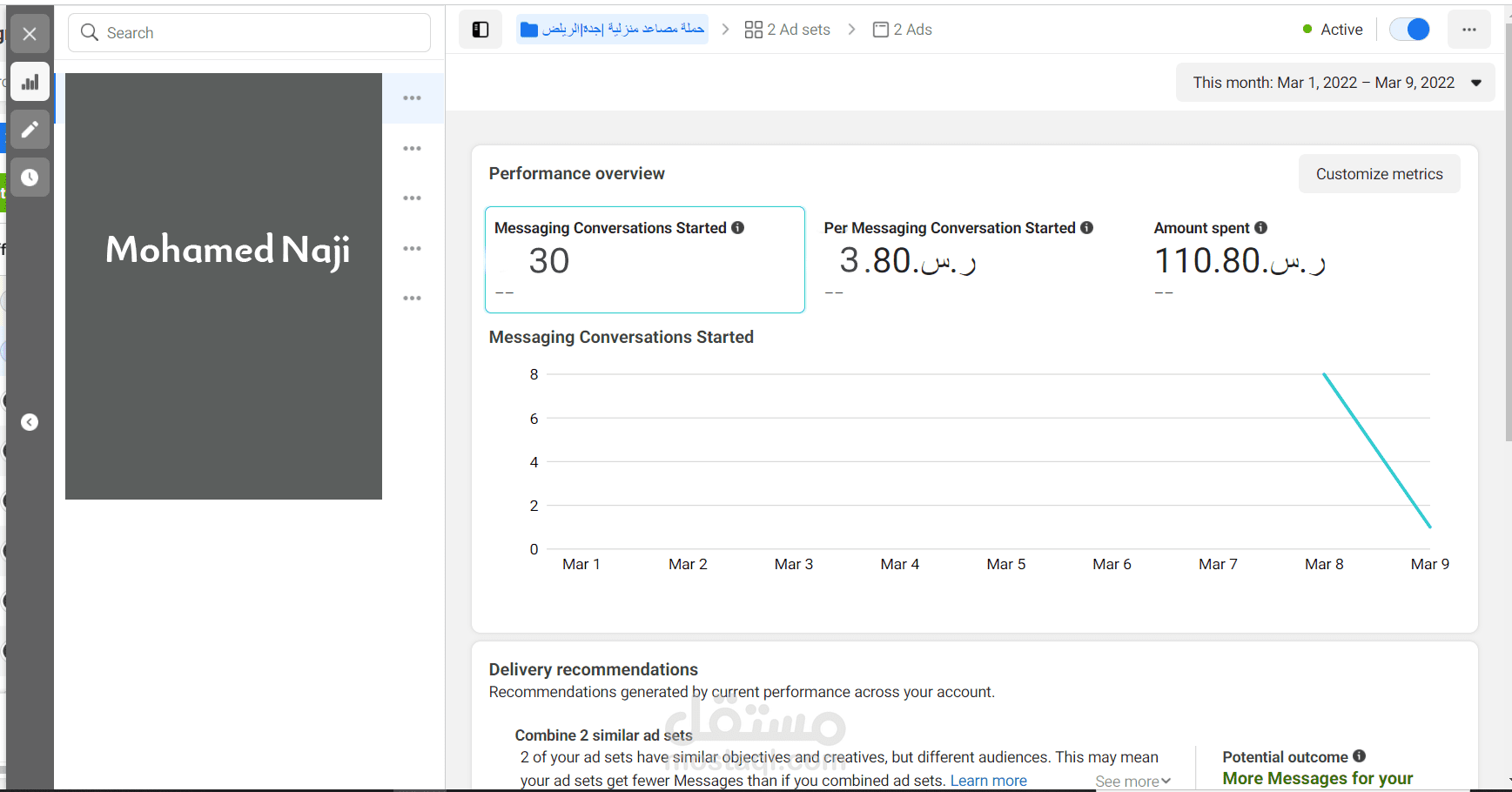Click the collapse arrow on left sidebar
Viewport: 1512px width, 792px height.
30,422
